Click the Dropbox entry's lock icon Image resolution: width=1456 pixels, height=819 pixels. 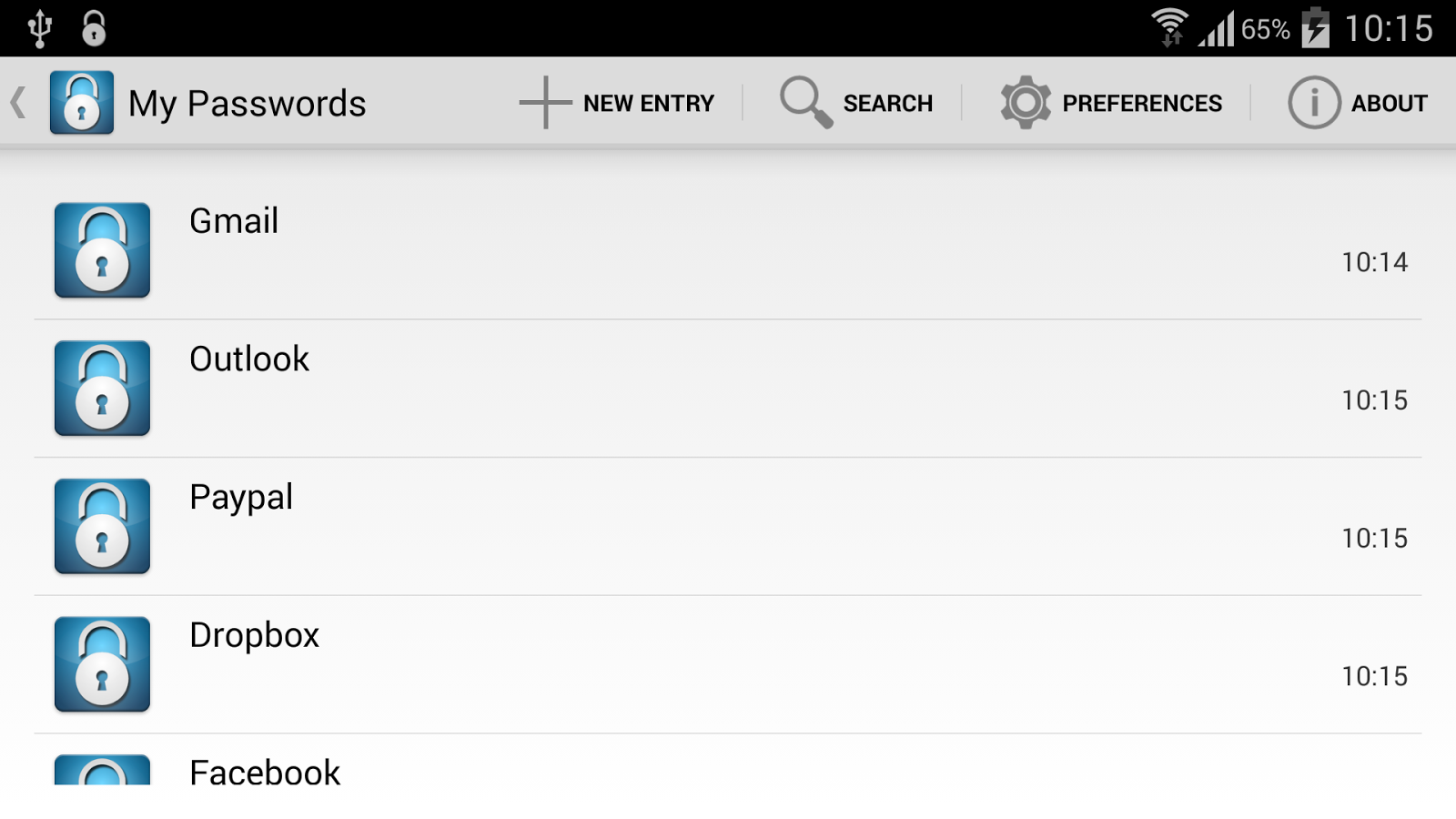click(102, 664)
